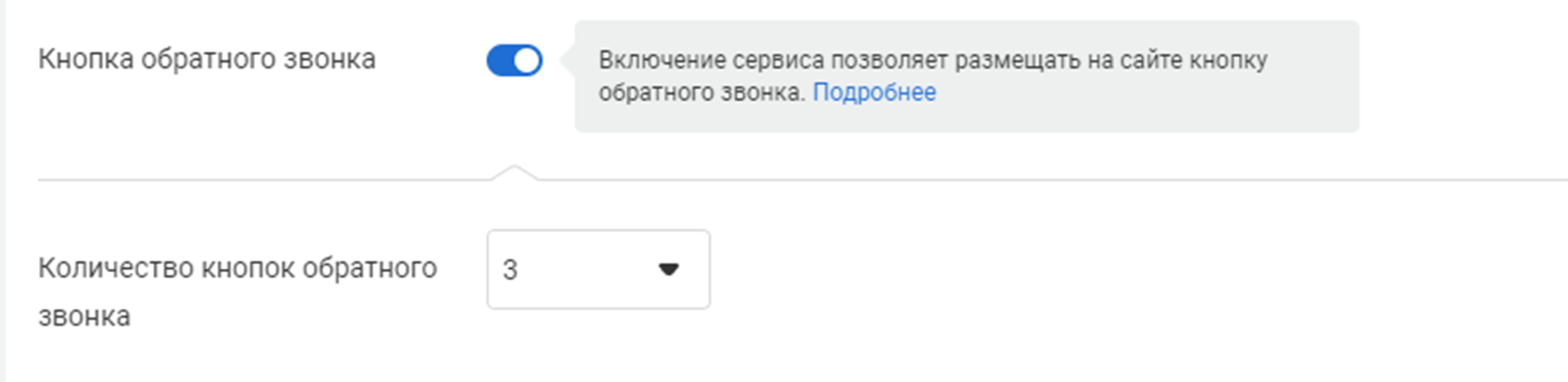Image resolution: width=1568 pixels, height=382 pixels.
Task: Click the Количество кнопок обратного label text
Action: tap(237, 268)
